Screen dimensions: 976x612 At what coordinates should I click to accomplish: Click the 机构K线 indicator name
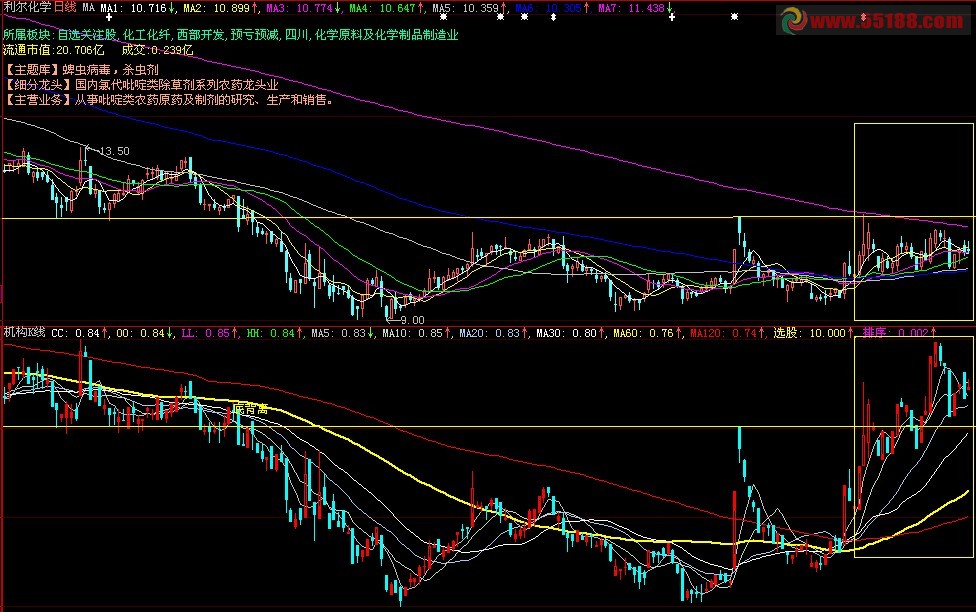click(x=25, y=332)
